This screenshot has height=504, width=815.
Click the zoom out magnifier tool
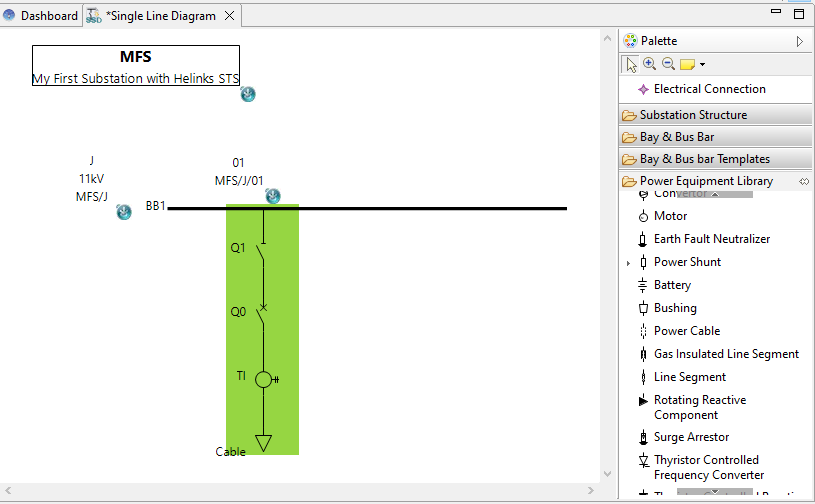click(668, 65)
